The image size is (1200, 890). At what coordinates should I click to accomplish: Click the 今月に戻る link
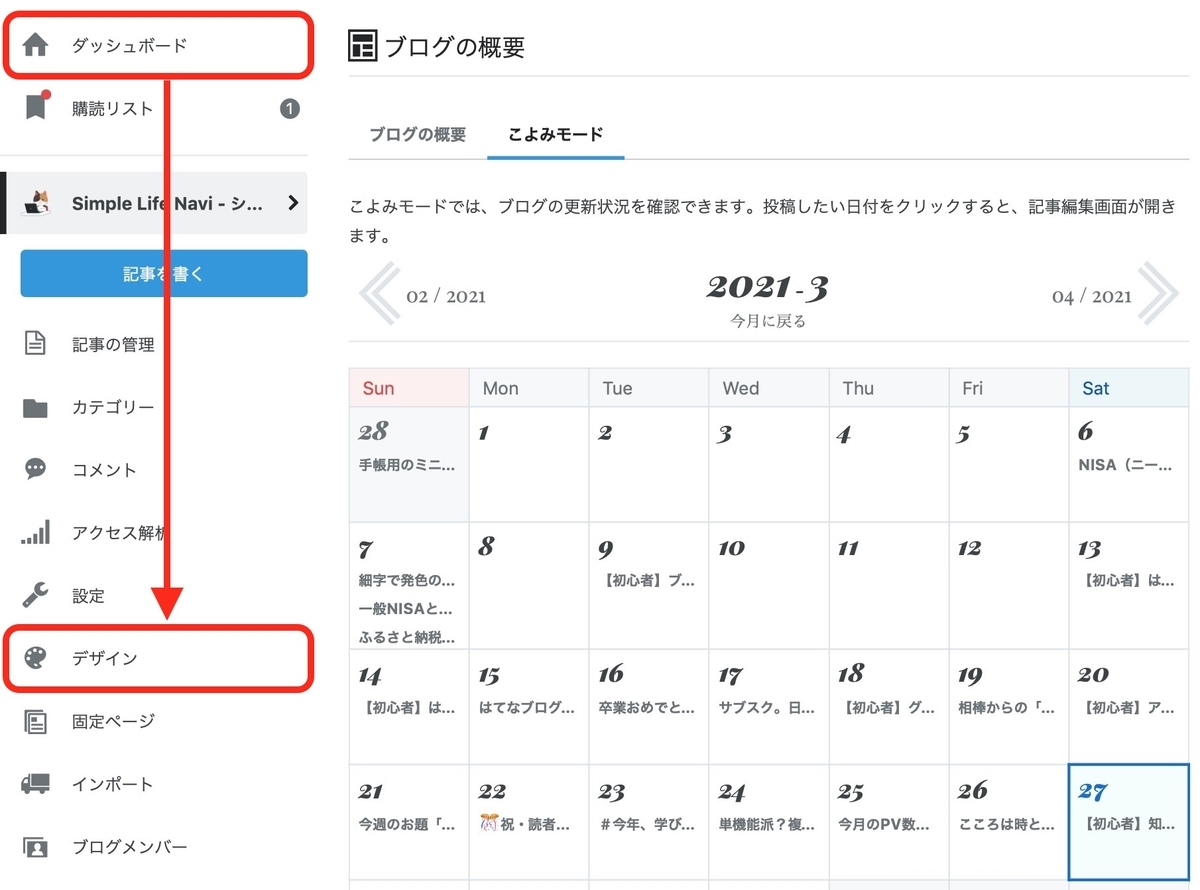[x=768, y=321]
